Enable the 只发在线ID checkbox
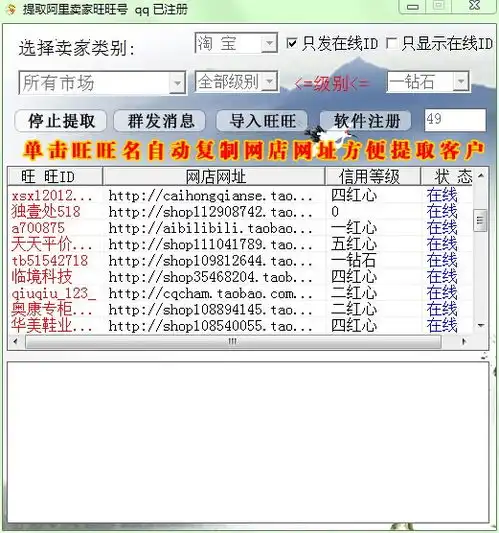 point(291,43)
